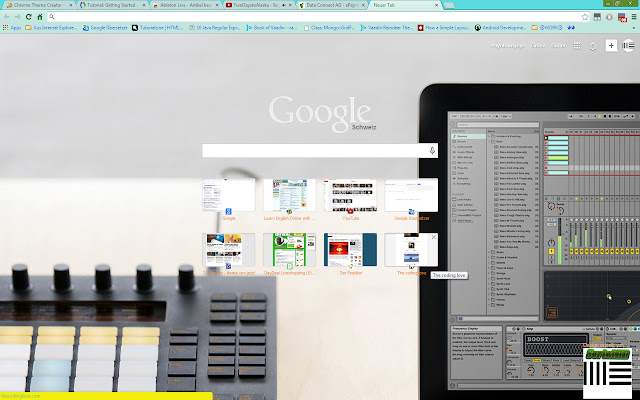Open the How a Simple Layout bookmark
Image resolution: width=640 pixels, height=400 pixels.
pos(444,28)
